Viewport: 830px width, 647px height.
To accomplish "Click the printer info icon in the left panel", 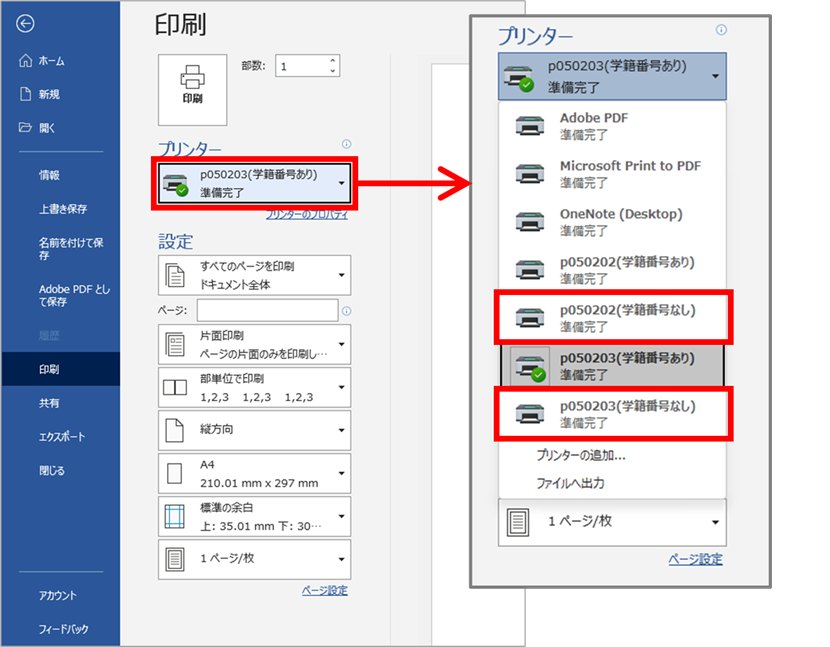I will click(x=346, y=144).
